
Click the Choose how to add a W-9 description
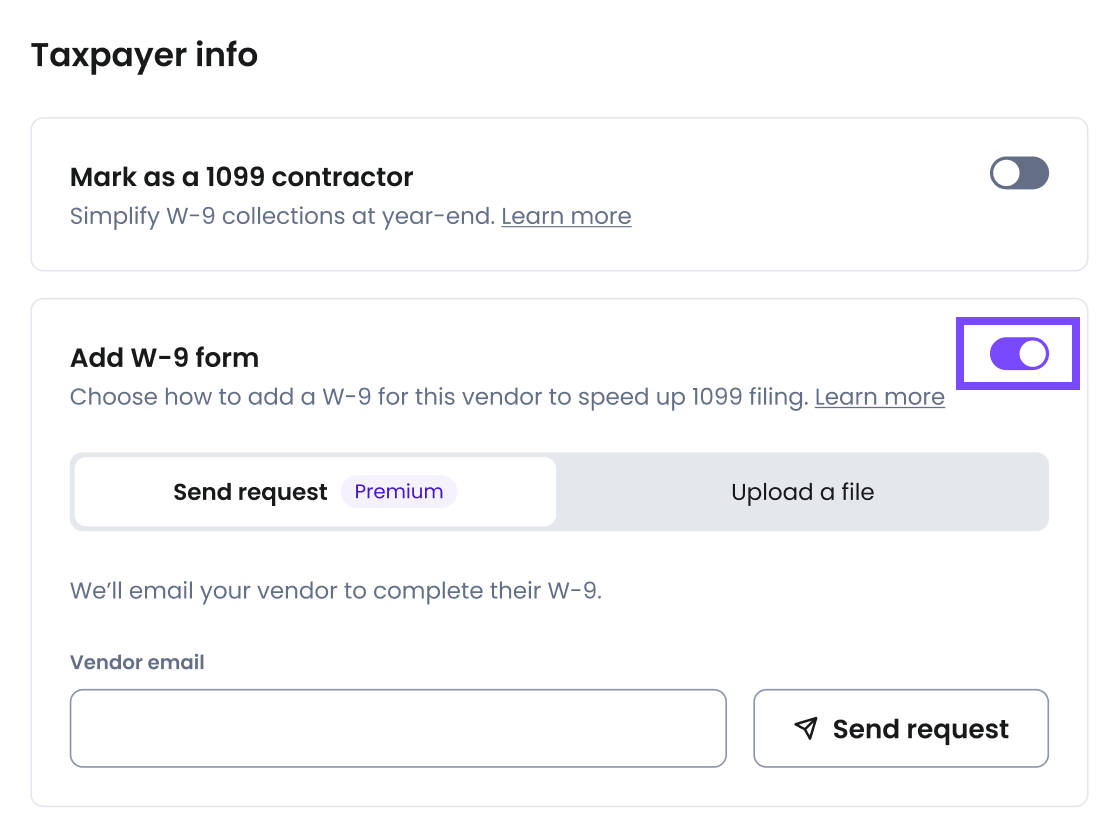(438, 397)
